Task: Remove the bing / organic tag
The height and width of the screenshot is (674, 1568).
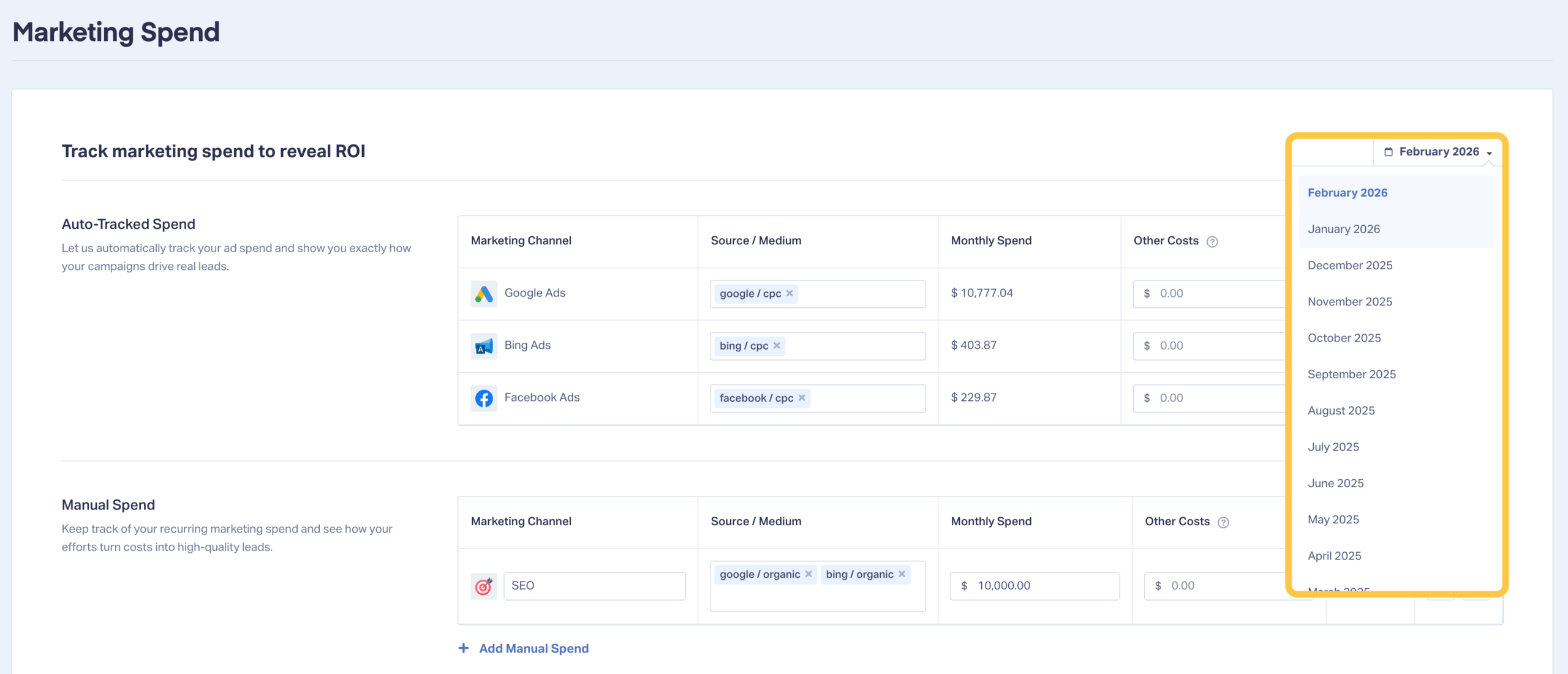Action: (x=902, y=574)
